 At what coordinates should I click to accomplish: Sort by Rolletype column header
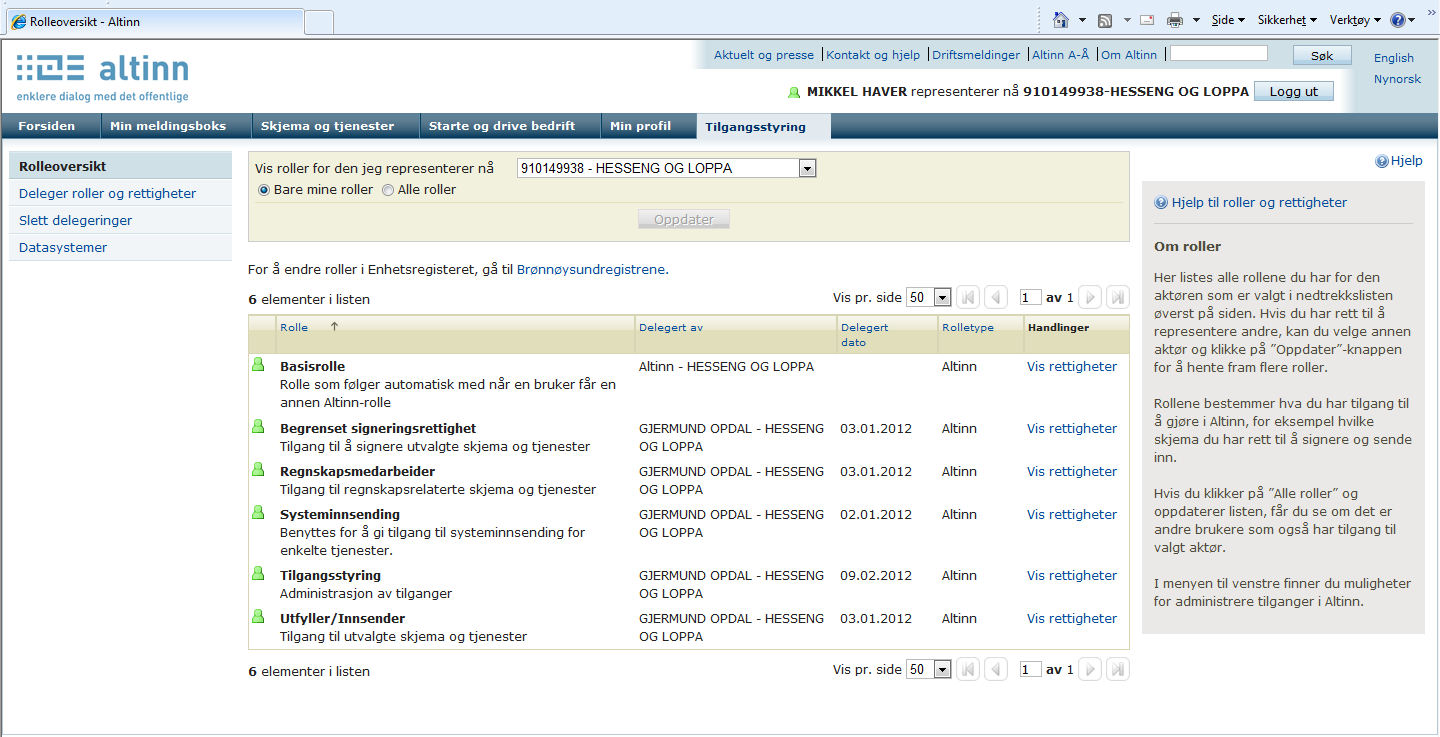(968, 327)
